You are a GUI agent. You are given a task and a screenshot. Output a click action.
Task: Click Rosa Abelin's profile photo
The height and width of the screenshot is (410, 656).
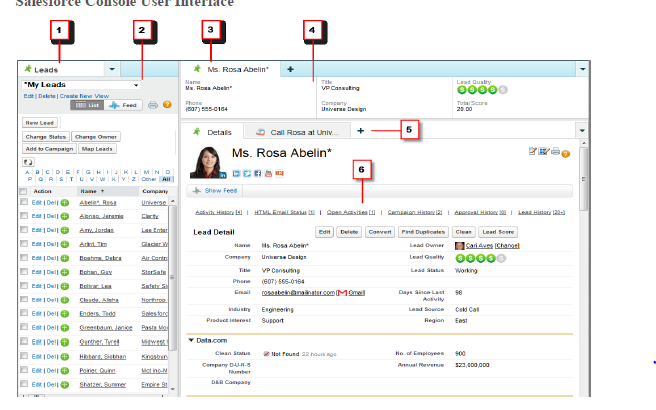(x=206, y=162)
